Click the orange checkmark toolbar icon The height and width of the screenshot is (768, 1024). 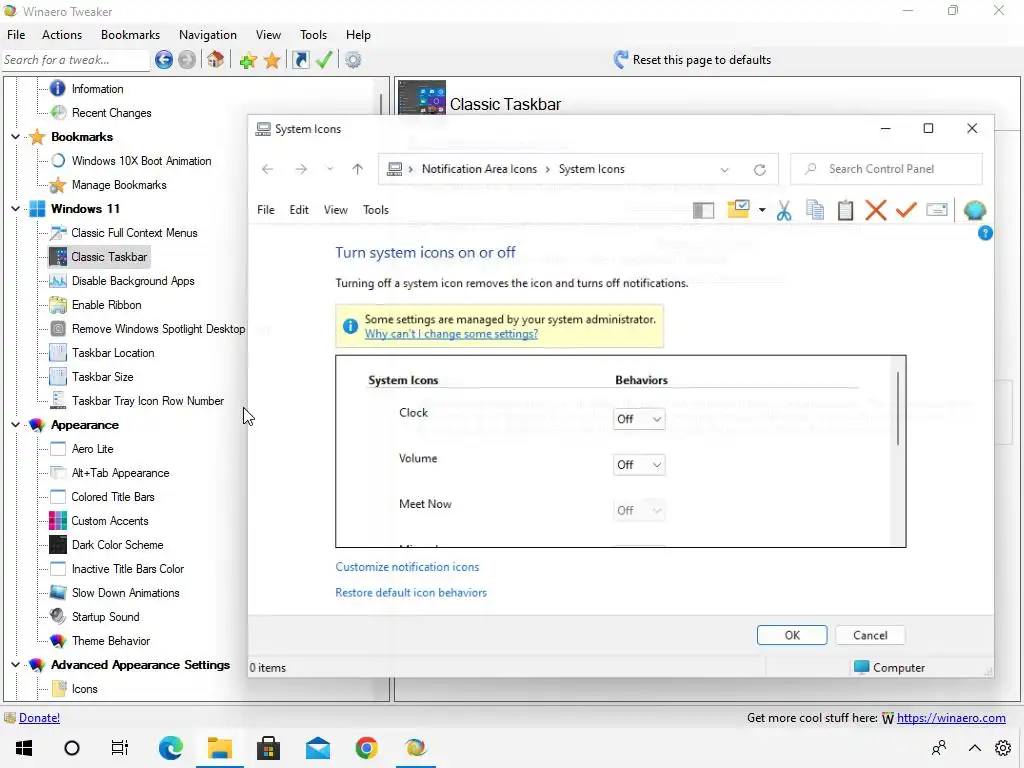906,210
